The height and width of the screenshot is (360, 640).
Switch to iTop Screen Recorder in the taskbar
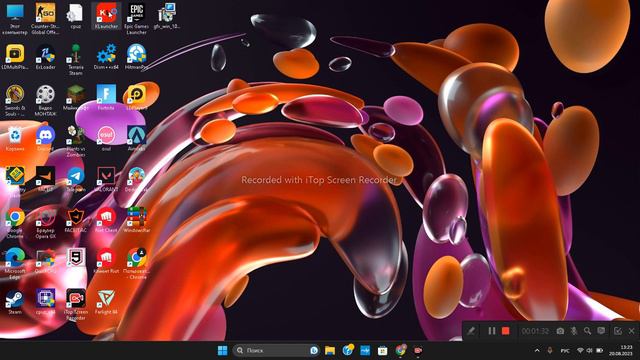pyautogui.click(x=418, y=350)
